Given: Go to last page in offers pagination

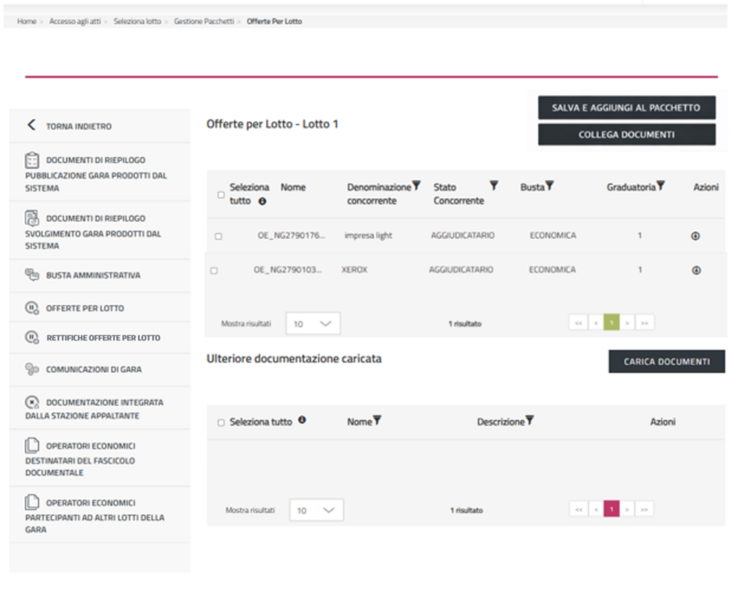Looking at the screenshot, I should click(x=645, y=323).
